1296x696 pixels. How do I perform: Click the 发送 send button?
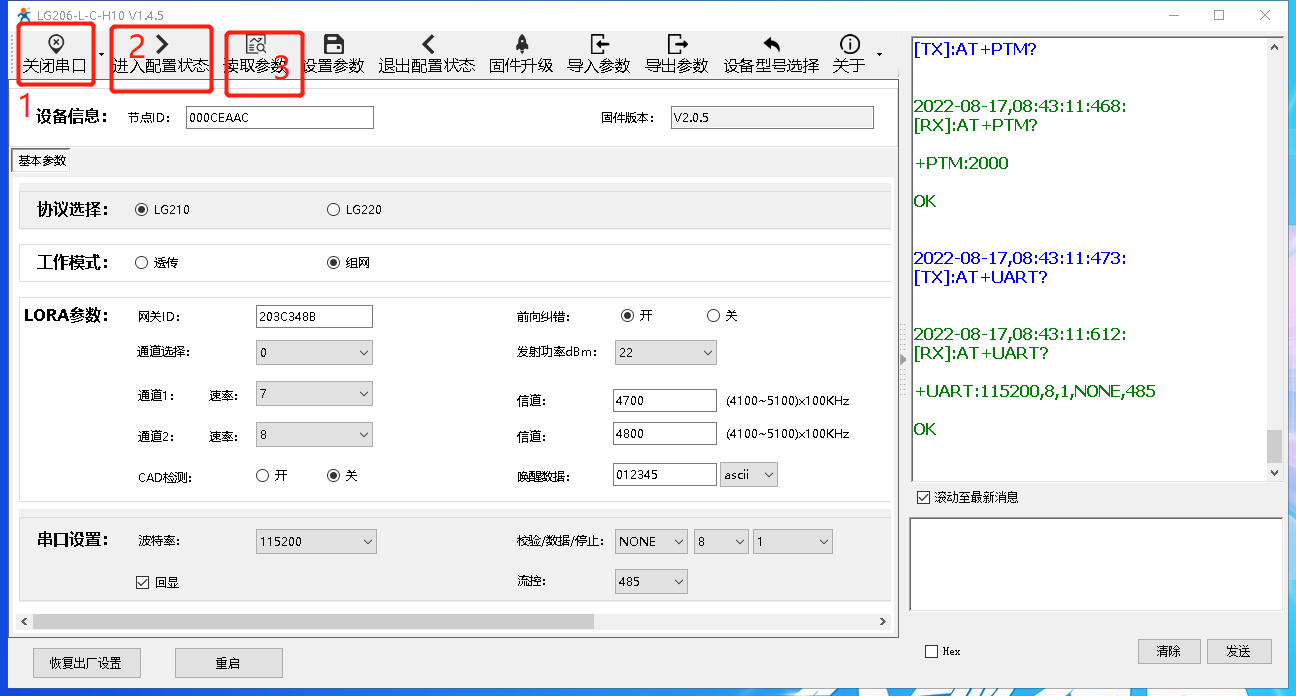(1238, 651)
